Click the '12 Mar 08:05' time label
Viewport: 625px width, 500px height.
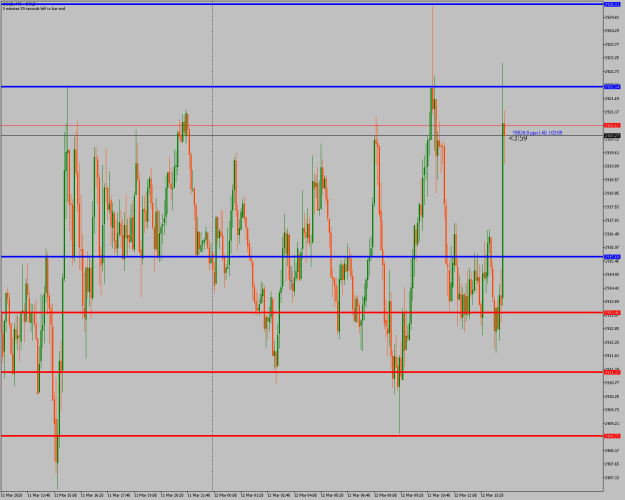coord(385,496)
